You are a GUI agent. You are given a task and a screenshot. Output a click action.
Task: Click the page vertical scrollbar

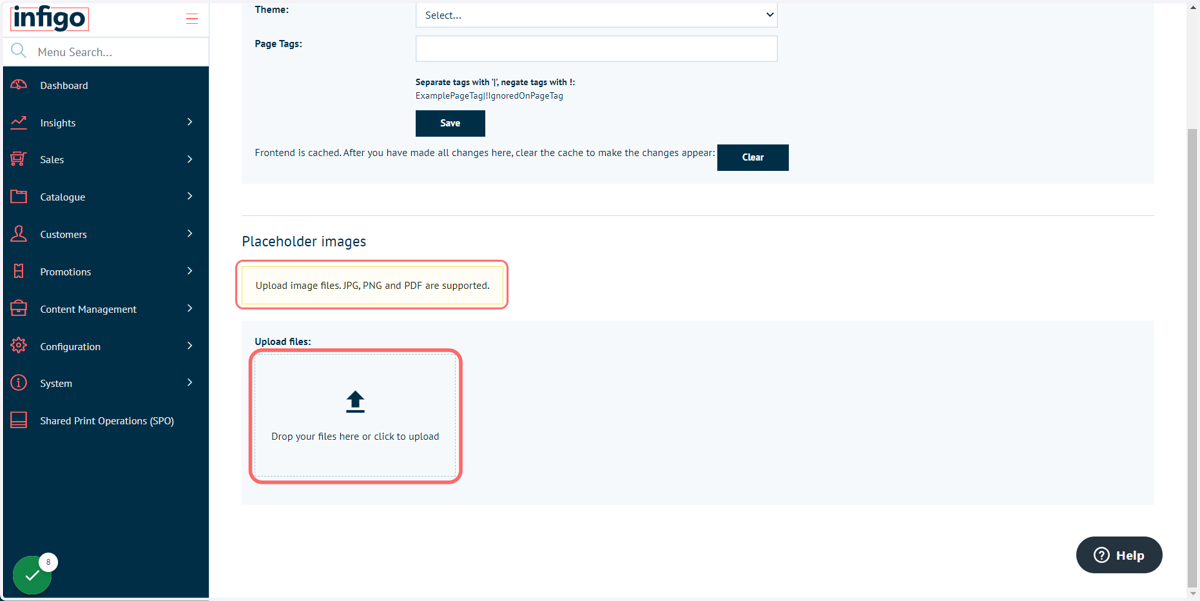click(x=1192, y=360)
